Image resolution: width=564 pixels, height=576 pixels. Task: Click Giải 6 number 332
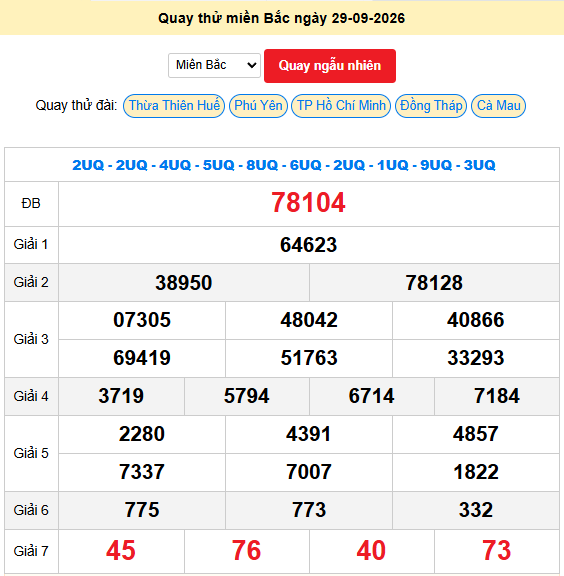pyautogui.click(x=476, y=510)
